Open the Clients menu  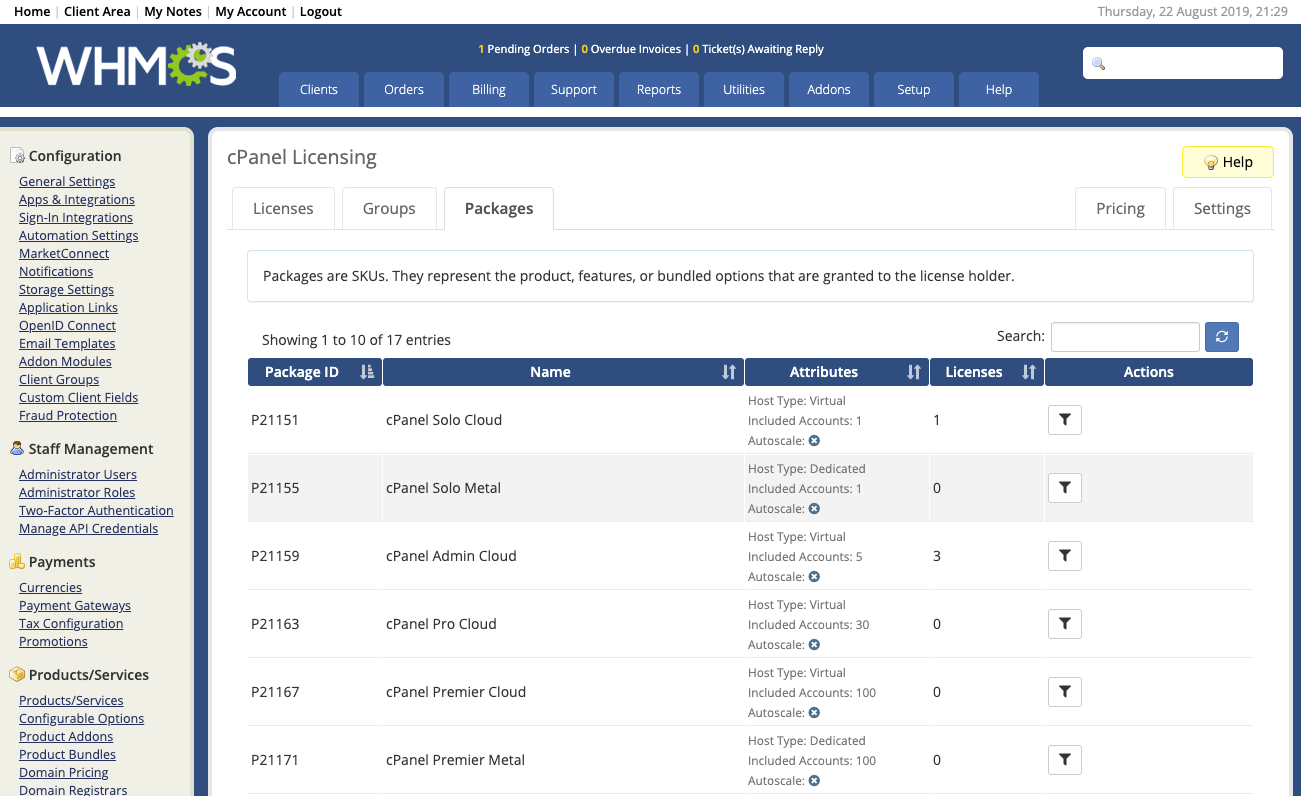pyautogui.click(x=319, y=89)
